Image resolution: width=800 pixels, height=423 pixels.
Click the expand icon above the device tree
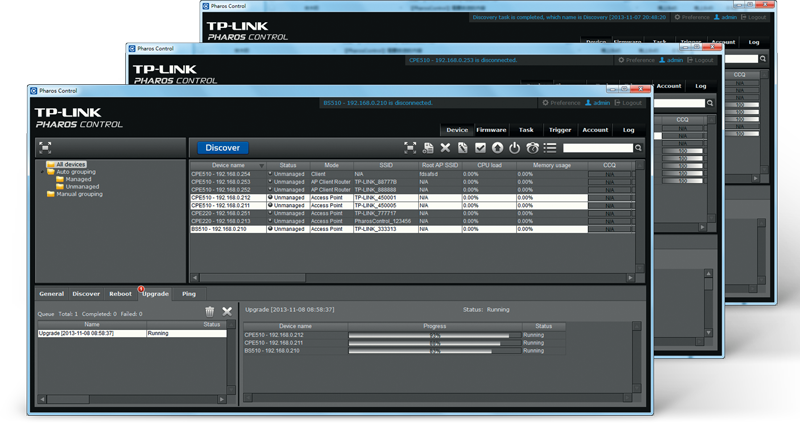tap(45, 148)
